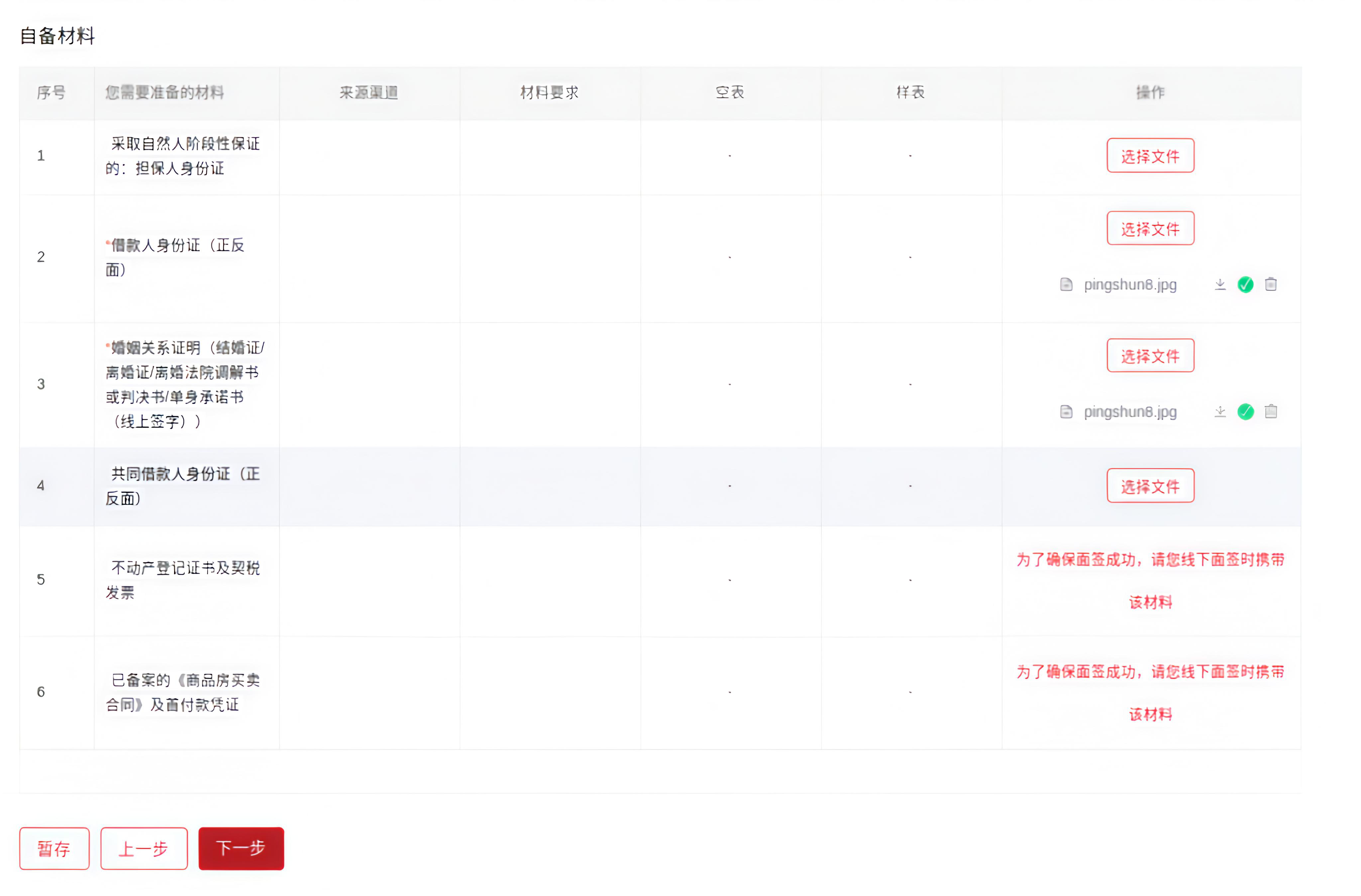Viewport: 1361px width, 896px height.
Task: Click 选择文件 for guarantor ID row 1
Action: click(1150, 155)
